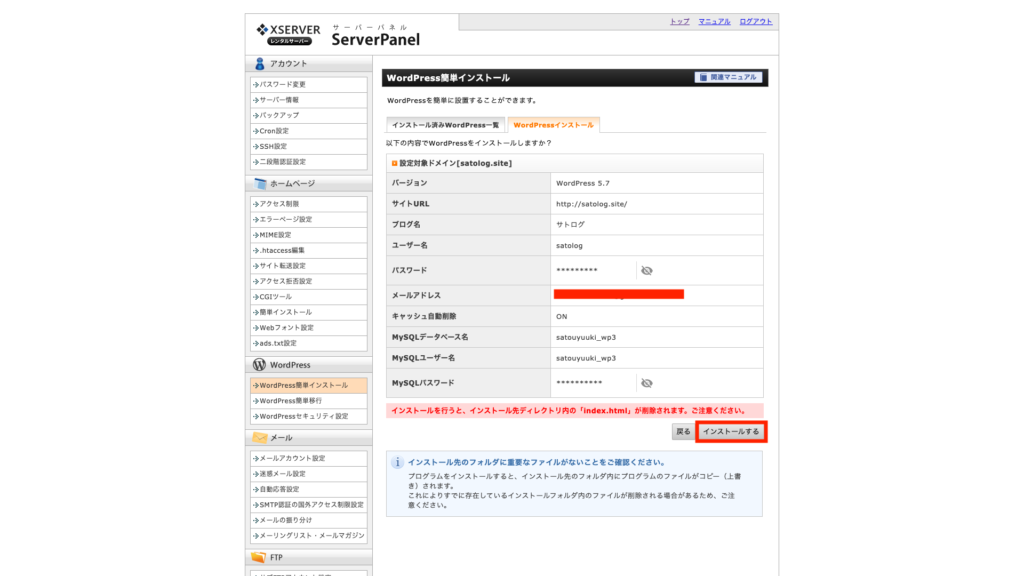
Task: Open MIME設定 in the sidebar
Action: tap(308, 235)
